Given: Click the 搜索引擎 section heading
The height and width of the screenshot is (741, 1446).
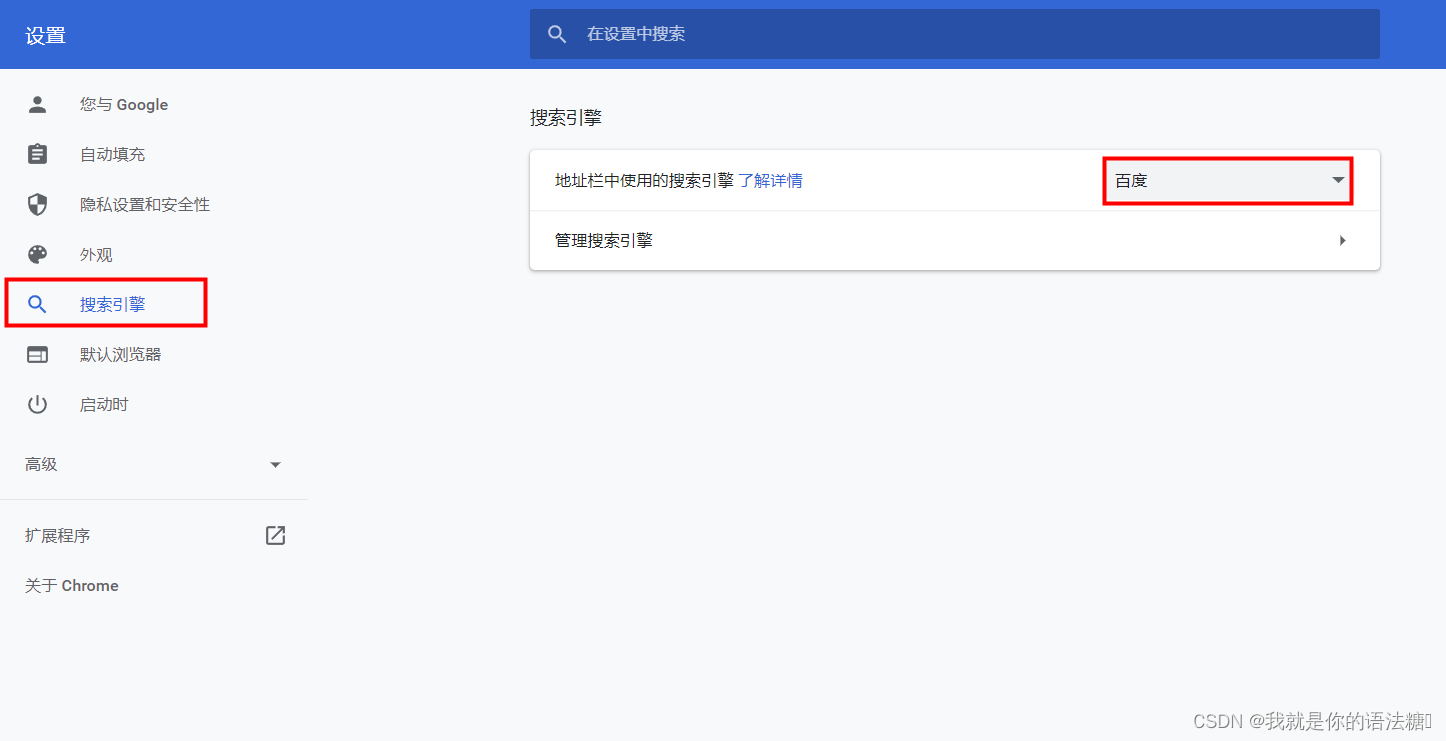Looking at the screenshot, I should (x=566, y=117).
